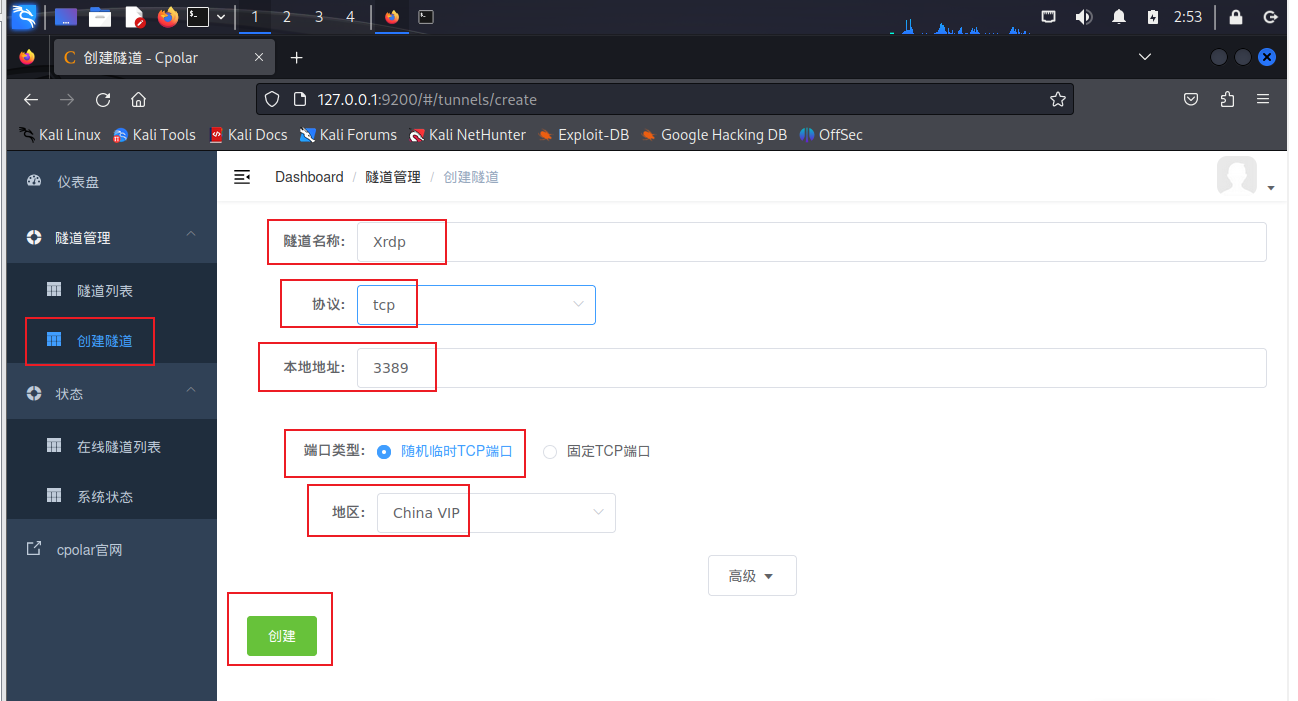Image resolution: width=1298 pixels, height=701 pixels.
Task: Toggle the sidebar collapse hamburger icon
Action: [x=242, y=177]
